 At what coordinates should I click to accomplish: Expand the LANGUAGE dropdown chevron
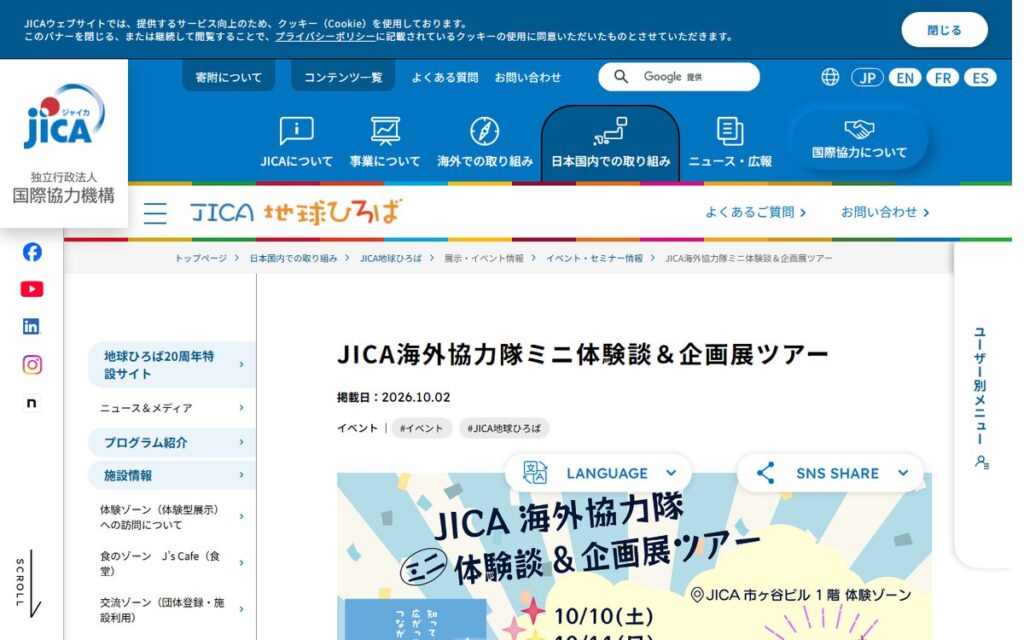click(671, 473)
